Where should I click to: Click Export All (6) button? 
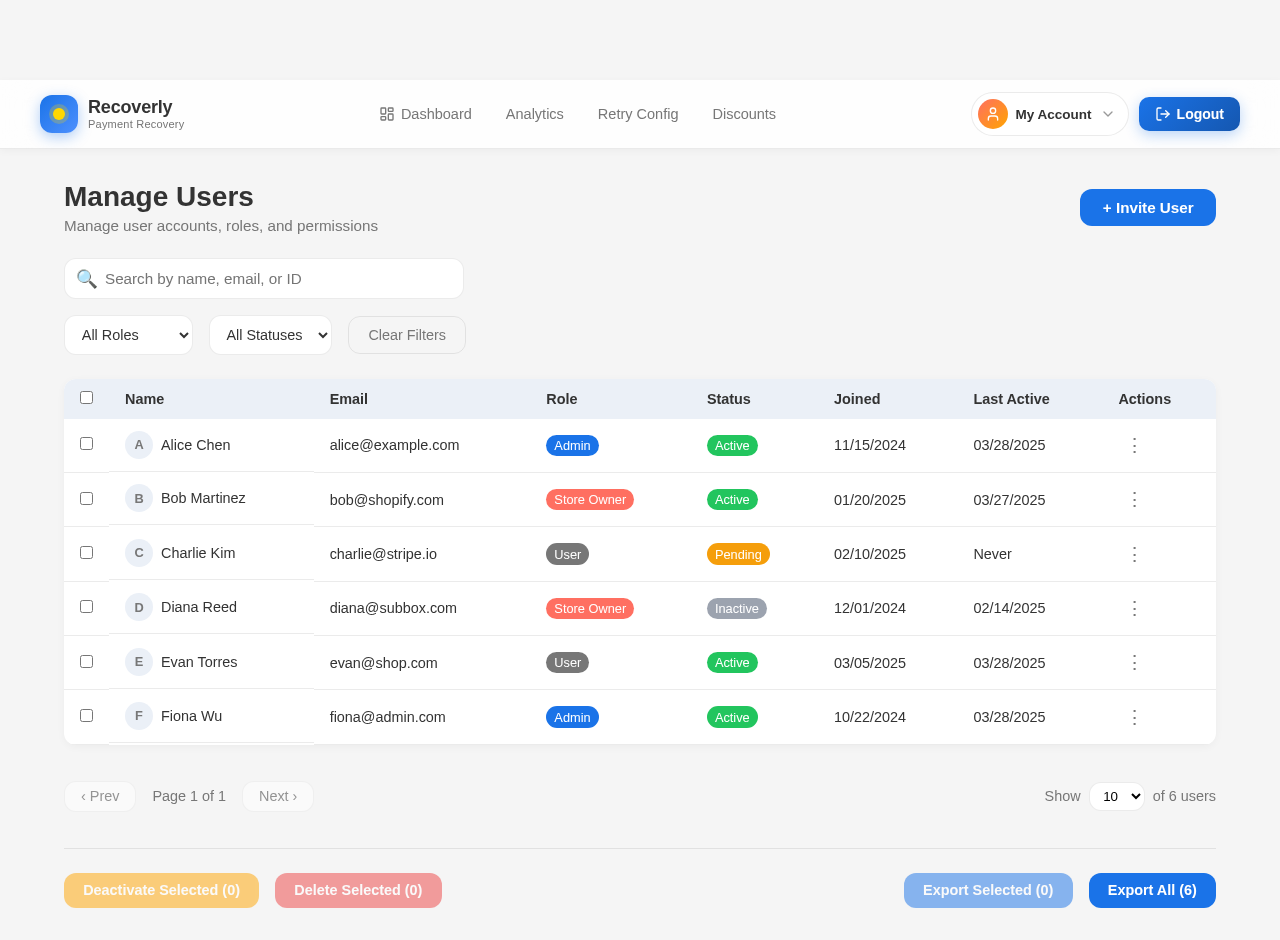click(1152, 890)
